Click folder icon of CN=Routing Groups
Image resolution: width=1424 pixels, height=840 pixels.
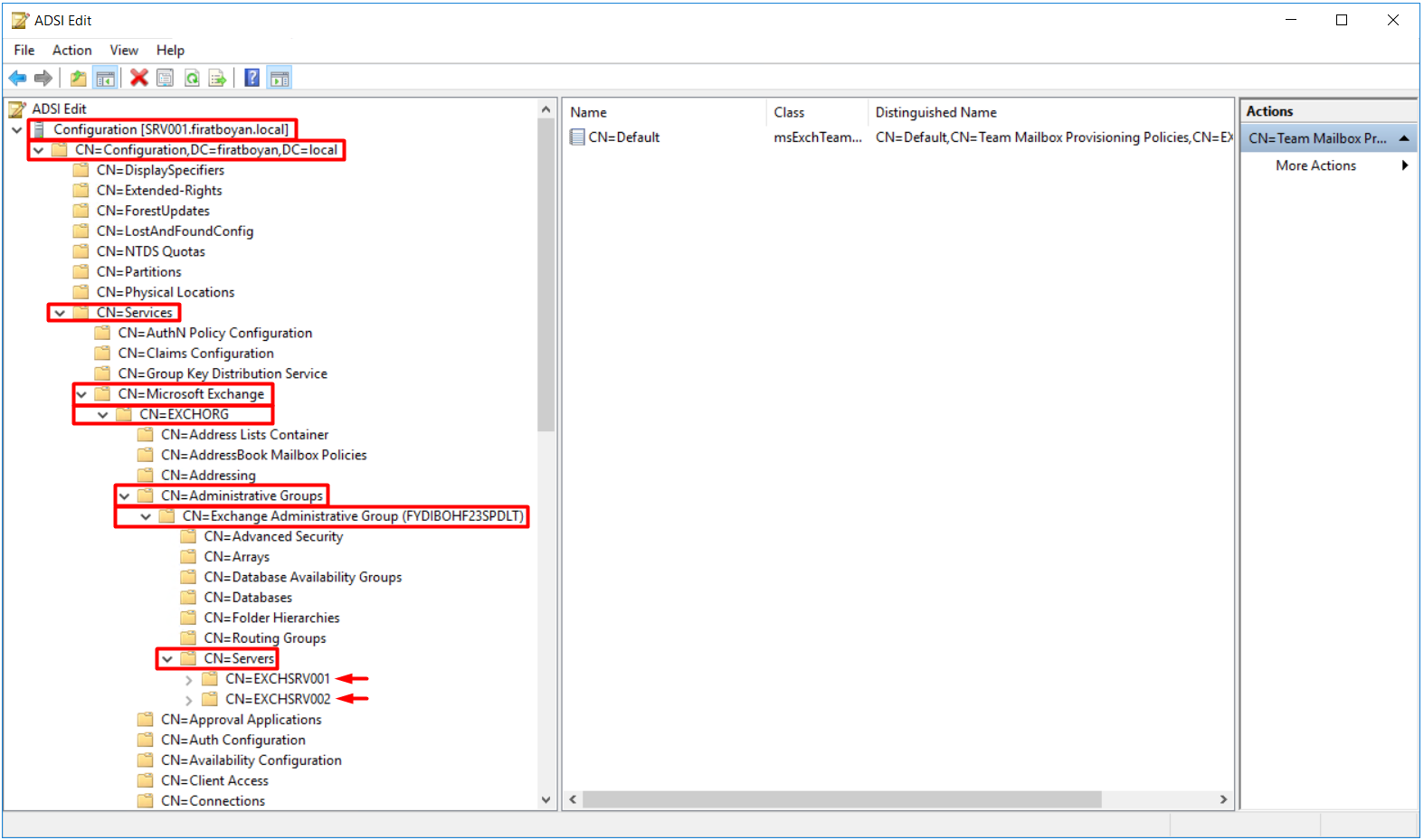(x=188, y=637)
